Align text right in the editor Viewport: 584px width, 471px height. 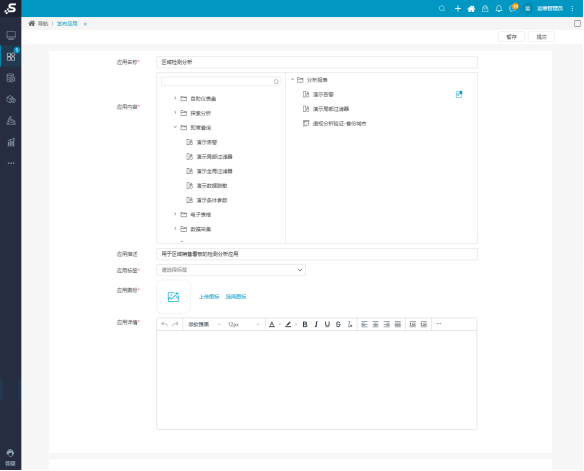pos(387,324)
